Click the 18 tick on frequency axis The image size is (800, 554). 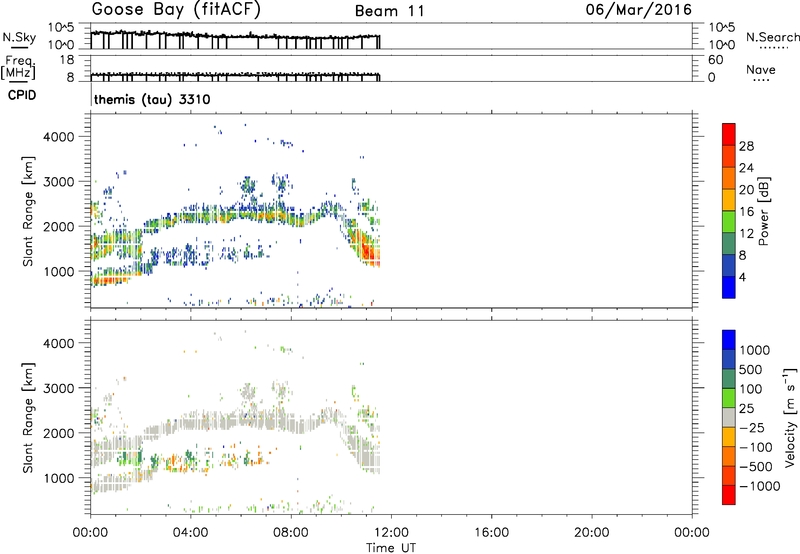tap(68, 60)
